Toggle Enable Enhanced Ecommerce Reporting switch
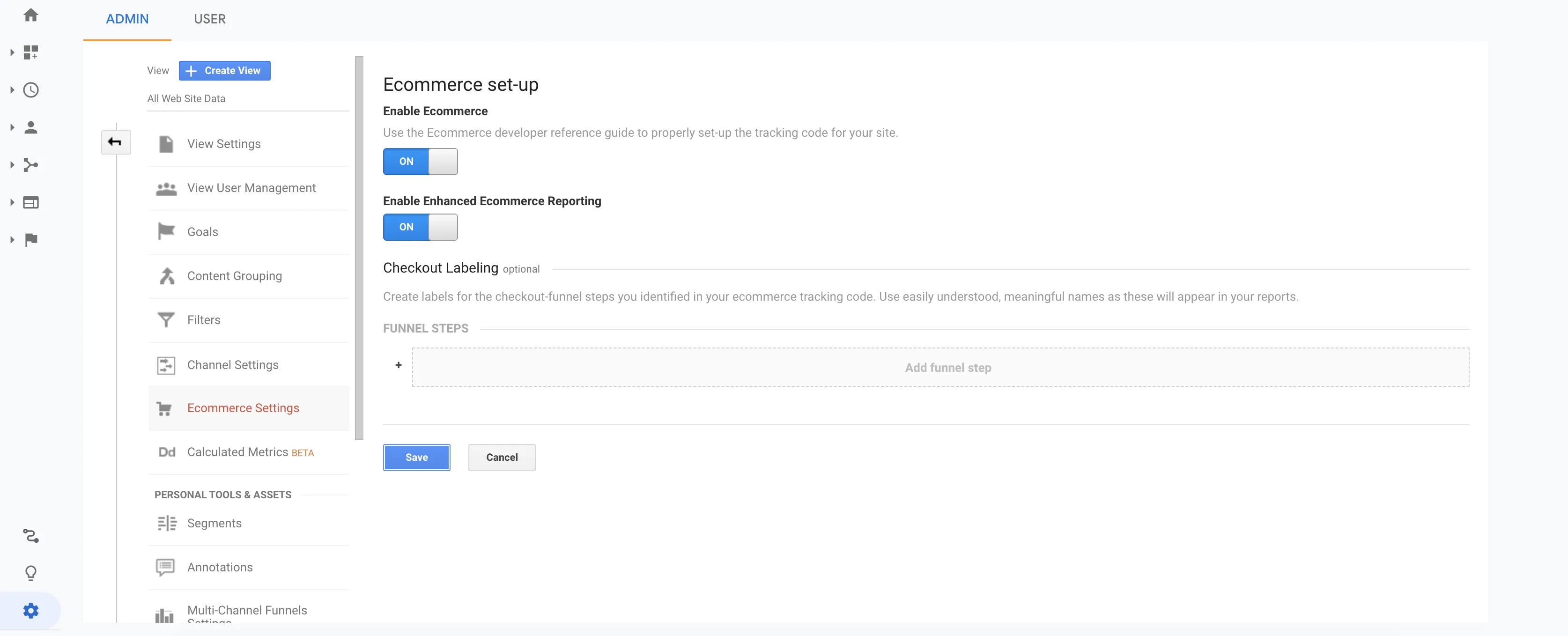The image size is (1568, 636). click(420, 227)
